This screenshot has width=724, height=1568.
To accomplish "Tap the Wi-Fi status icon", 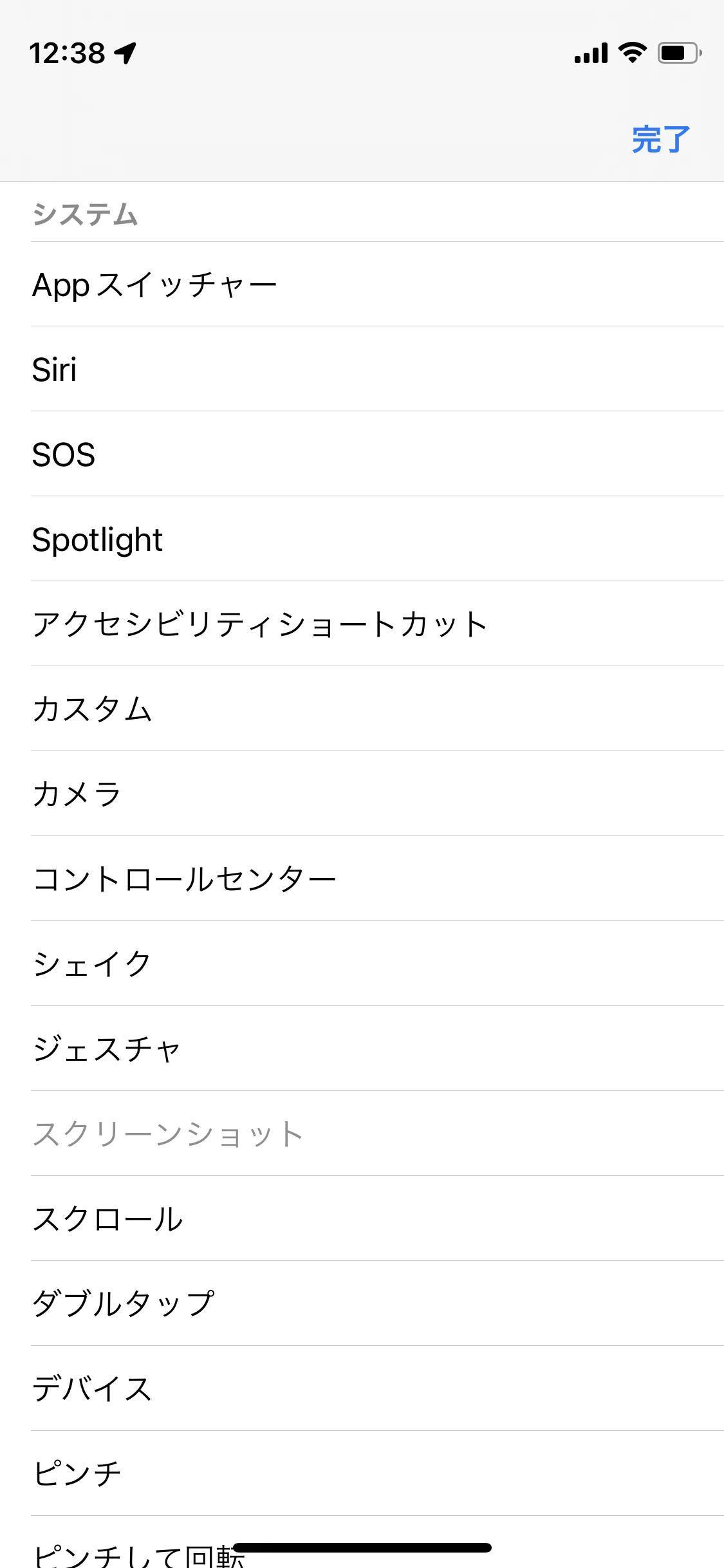I will tap(633, 53).
